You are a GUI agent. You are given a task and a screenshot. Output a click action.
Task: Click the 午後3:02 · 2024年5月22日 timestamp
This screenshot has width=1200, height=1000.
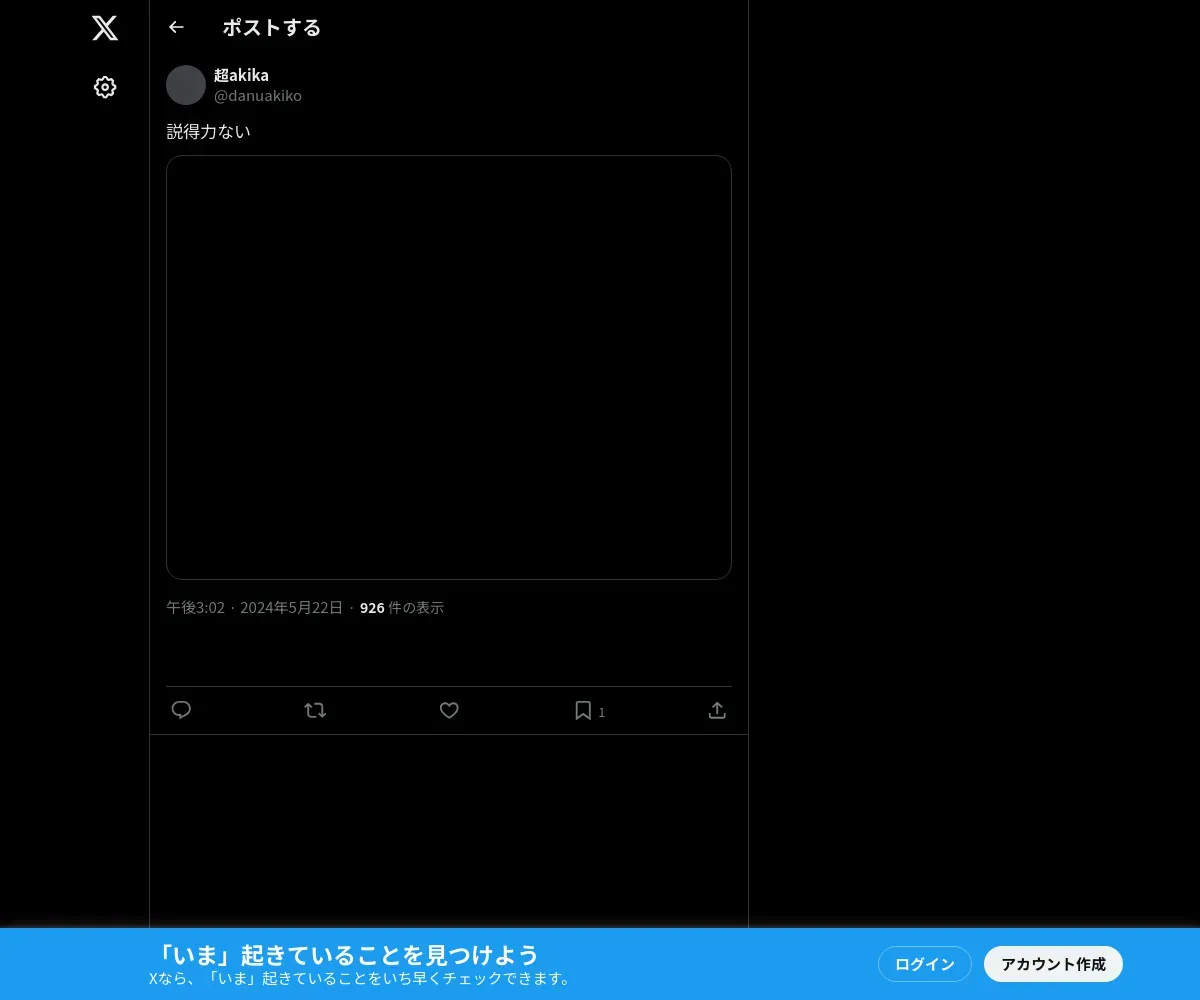[x=254, y=607]
